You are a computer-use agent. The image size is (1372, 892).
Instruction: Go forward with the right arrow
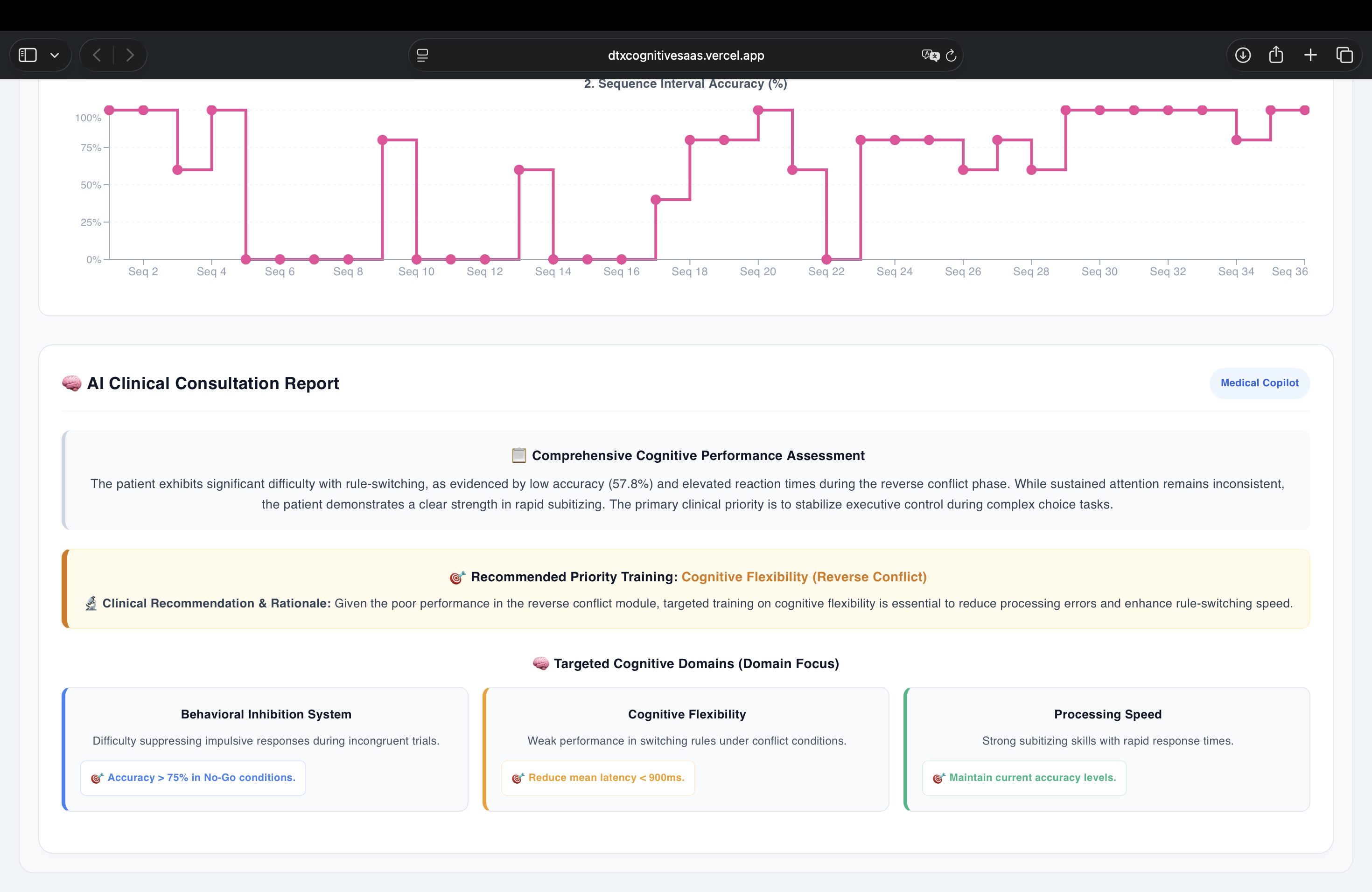coord(130,56)
